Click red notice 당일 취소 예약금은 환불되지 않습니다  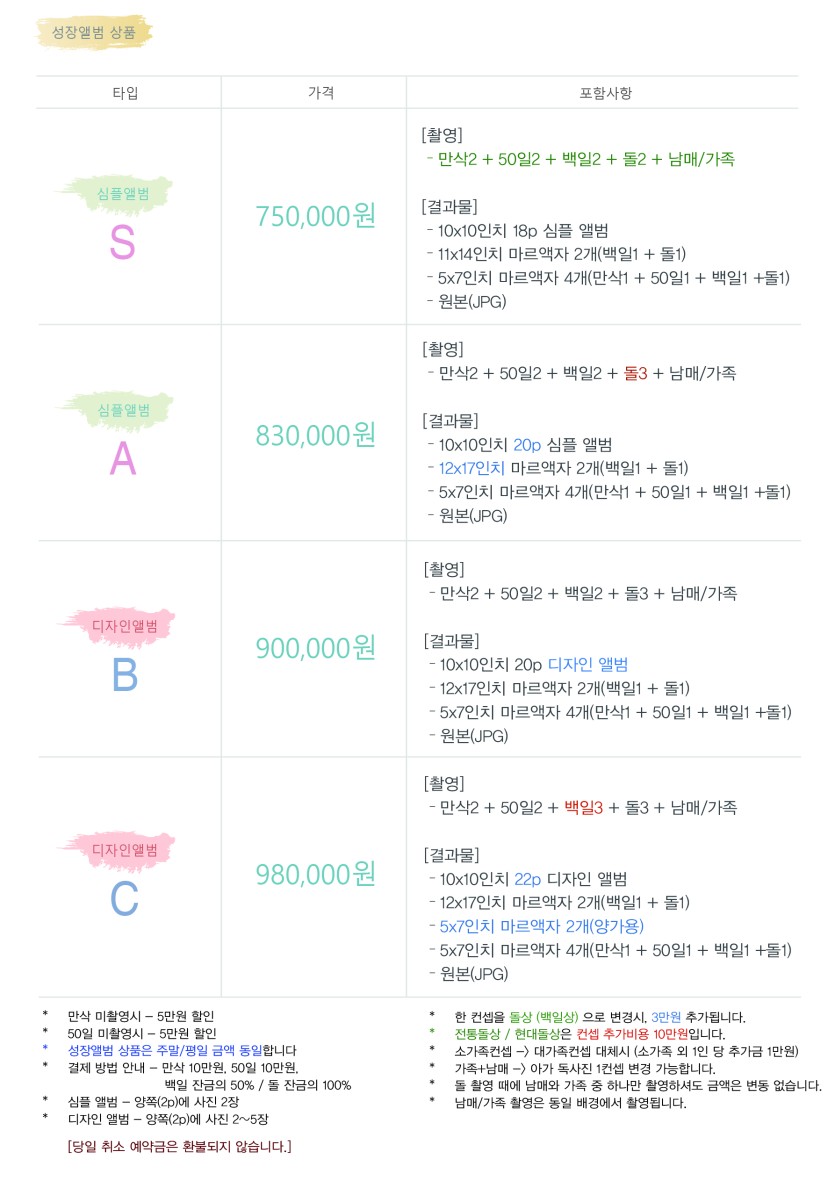tap(179, 1146)
